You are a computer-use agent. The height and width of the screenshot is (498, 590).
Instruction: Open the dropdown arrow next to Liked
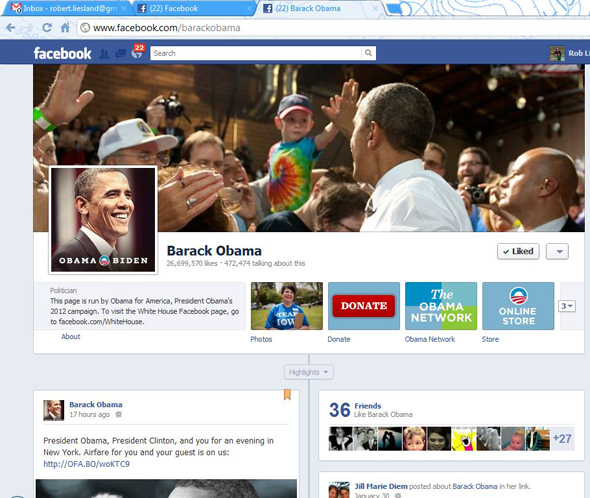(x=557, y=251)
